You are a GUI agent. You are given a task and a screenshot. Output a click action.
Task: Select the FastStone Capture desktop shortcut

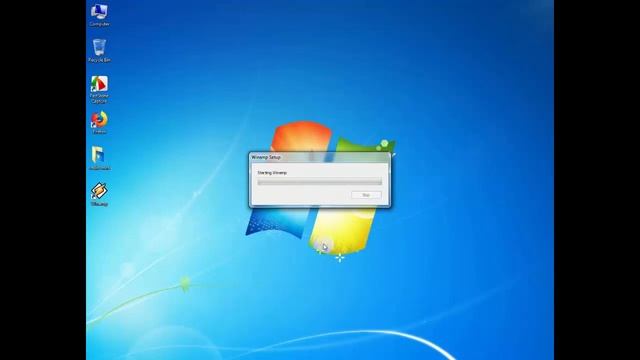click(99, 89)
